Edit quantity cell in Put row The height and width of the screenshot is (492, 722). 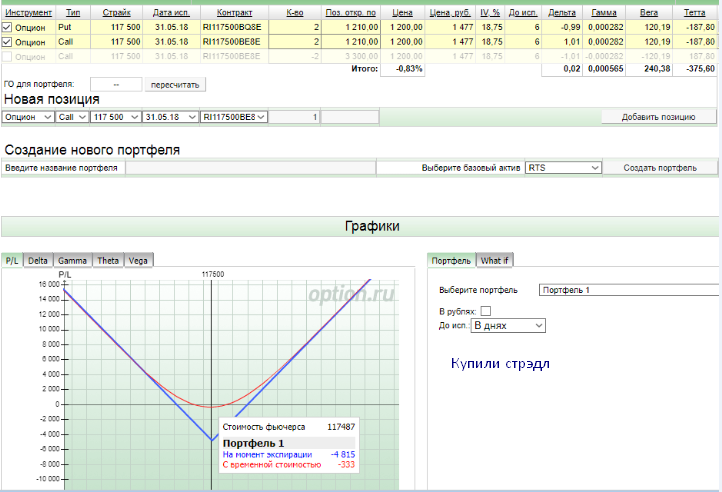coord(295,28)
